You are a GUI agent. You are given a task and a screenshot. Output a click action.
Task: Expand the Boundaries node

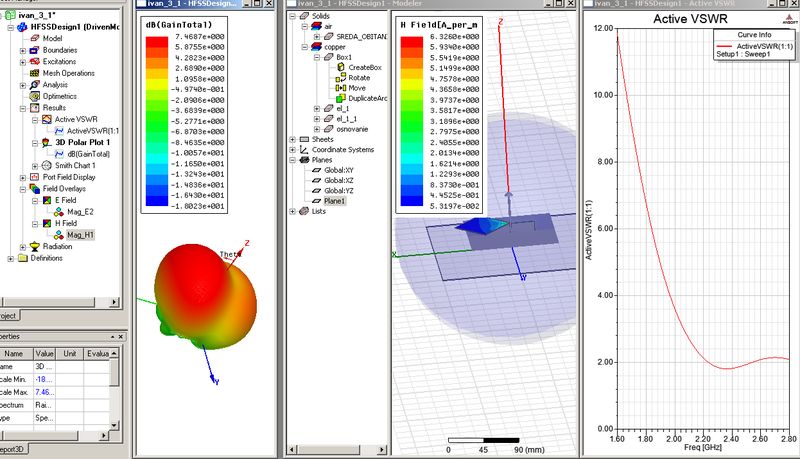(x=22, y=50)
